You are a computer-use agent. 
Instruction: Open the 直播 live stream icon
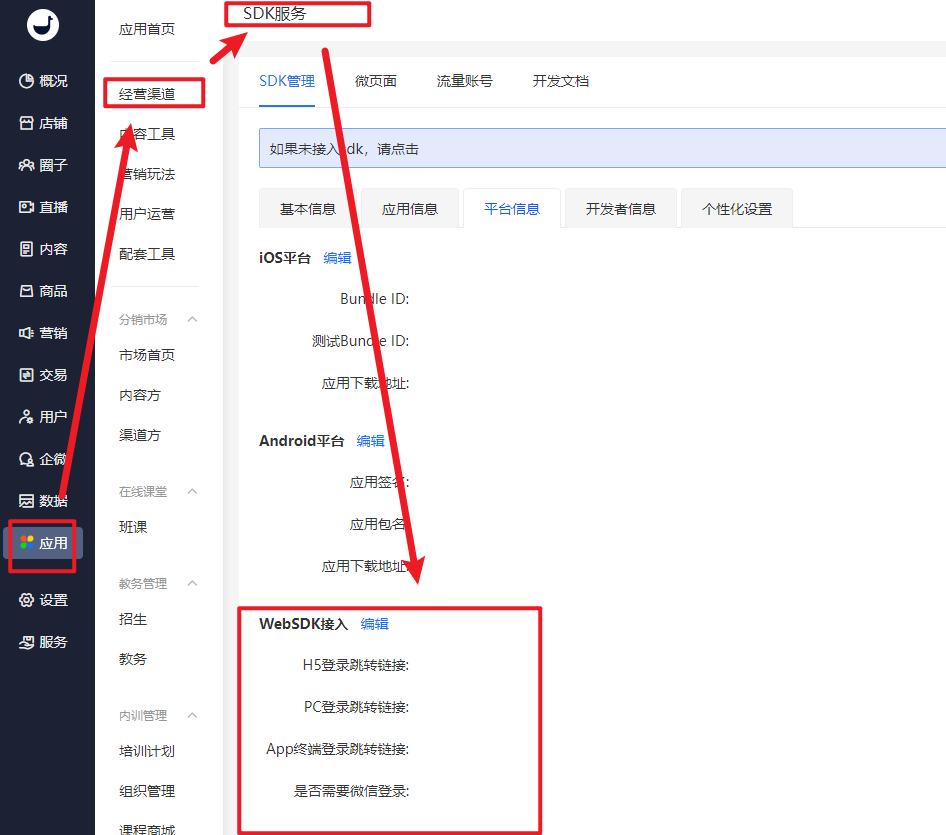point(27,207)
